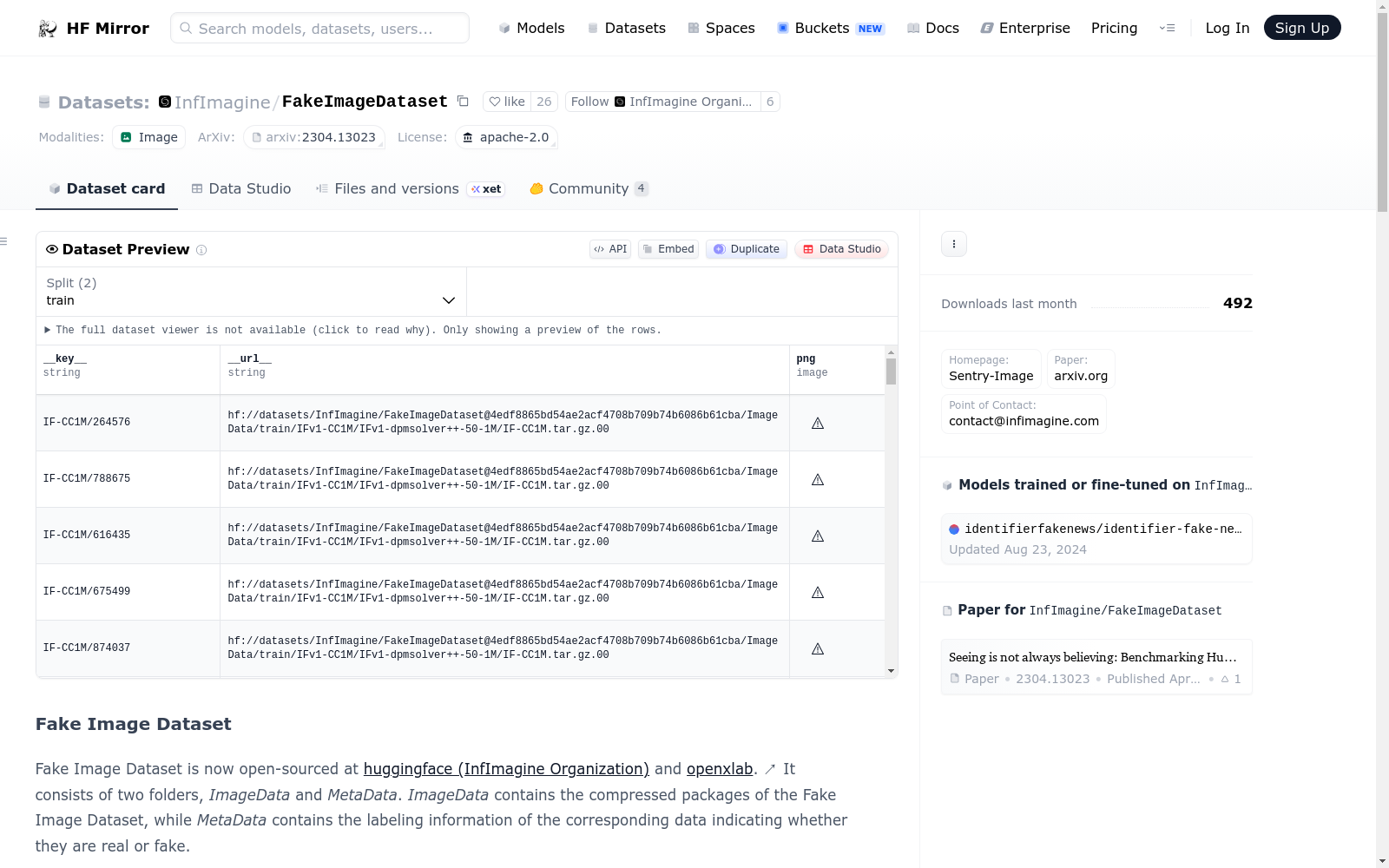Image resolution: width=1389 pixels, height=868 pixels.
Task: Open the arxiv.org paper link
Action: click(x=1081, y=368)
